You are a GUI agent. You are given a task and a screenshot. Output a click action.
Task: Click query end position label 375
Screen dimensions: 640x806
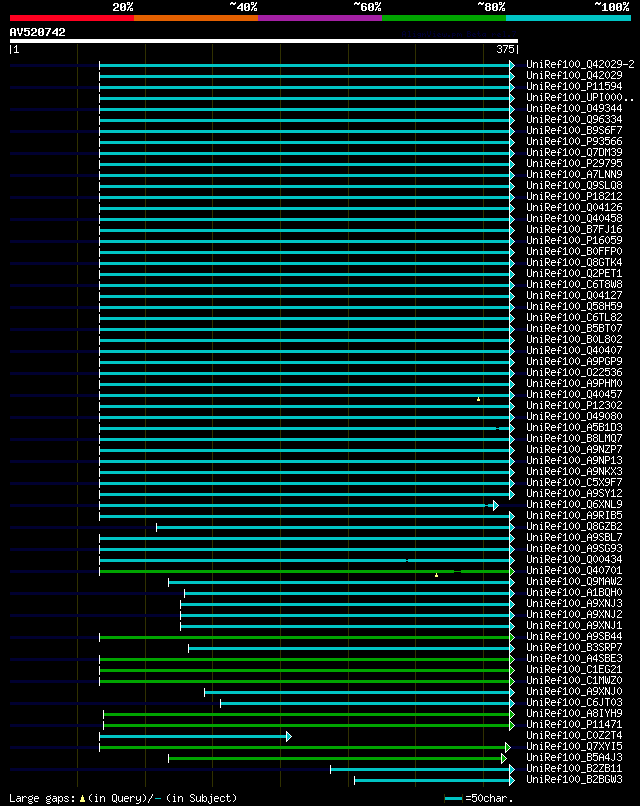tap(505, 49)
